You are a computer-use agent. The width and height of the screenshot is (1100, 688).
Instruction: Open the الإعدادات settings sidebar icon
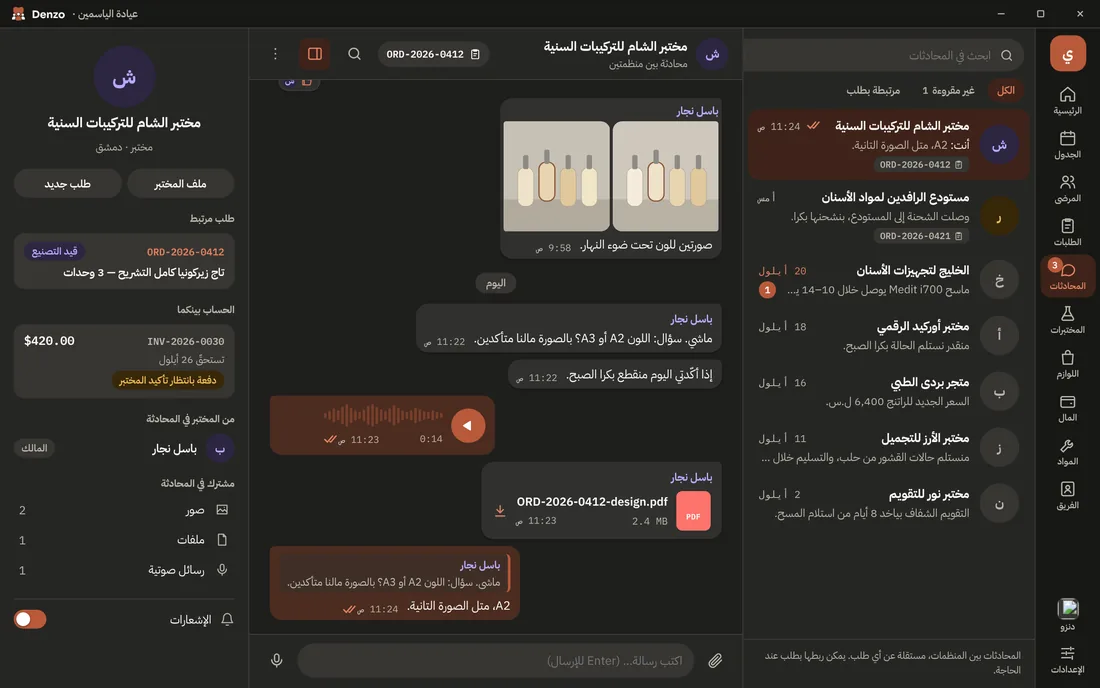coord(1067,659)
